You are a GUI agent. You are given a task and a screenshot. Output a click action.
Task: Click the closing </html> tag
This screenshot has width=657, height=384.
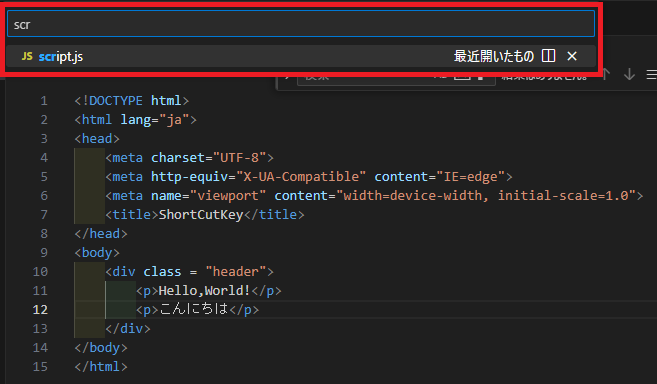click(101, 366)
